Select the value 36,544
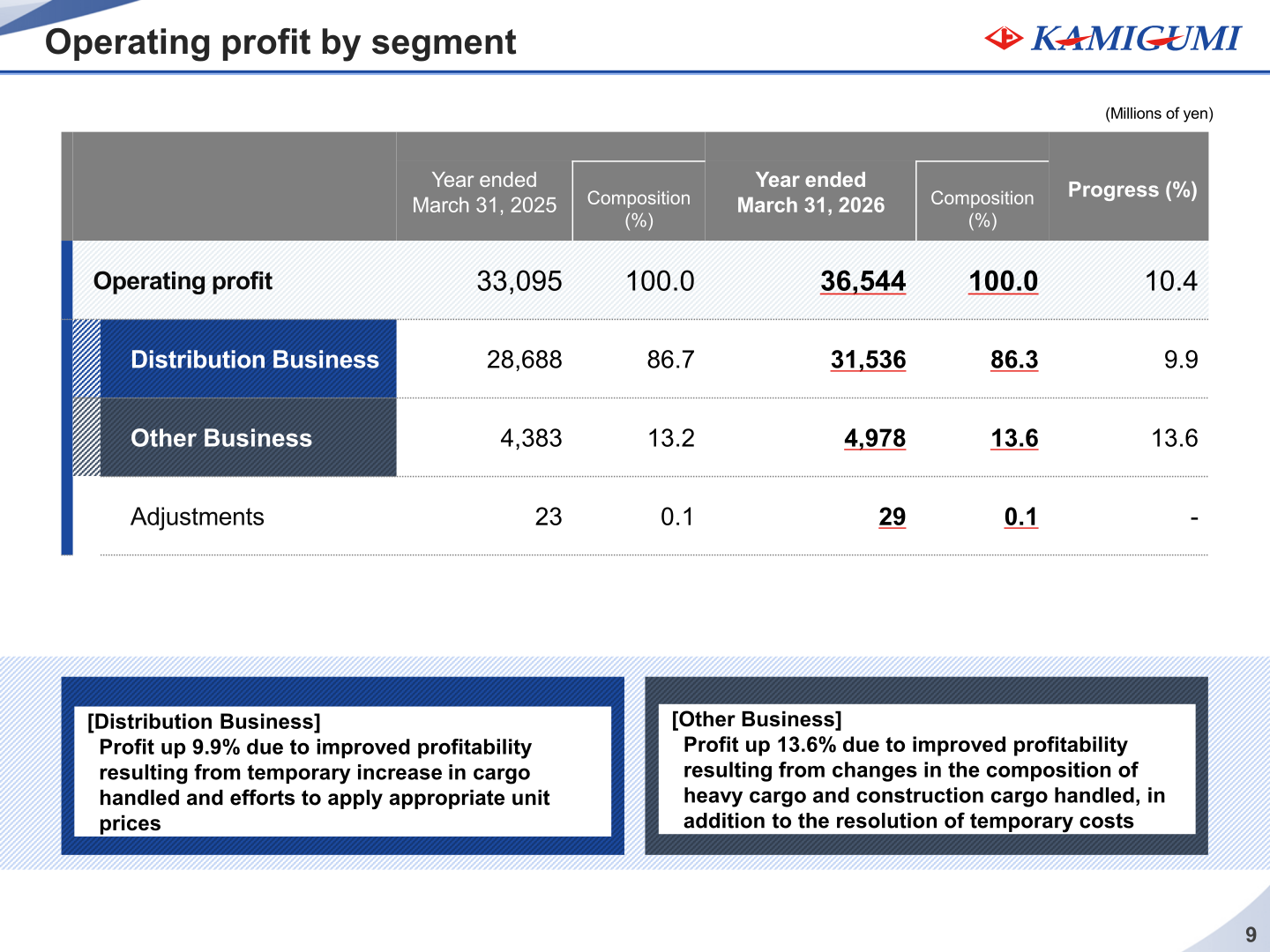Viewport: 1270px width, 952px height. [x=863, y=281]
